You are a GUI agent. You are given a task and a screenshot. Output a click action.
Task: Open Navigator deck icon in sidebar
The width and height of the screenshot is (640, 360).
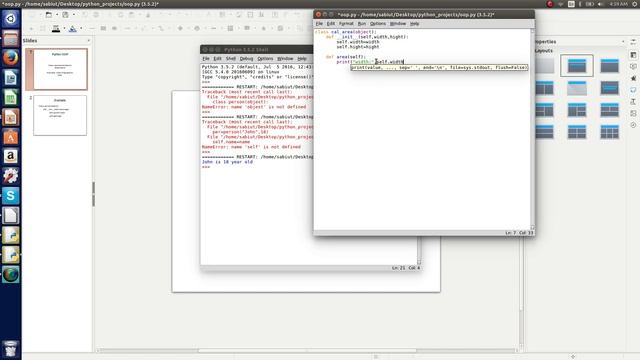[x=633, y=125]
